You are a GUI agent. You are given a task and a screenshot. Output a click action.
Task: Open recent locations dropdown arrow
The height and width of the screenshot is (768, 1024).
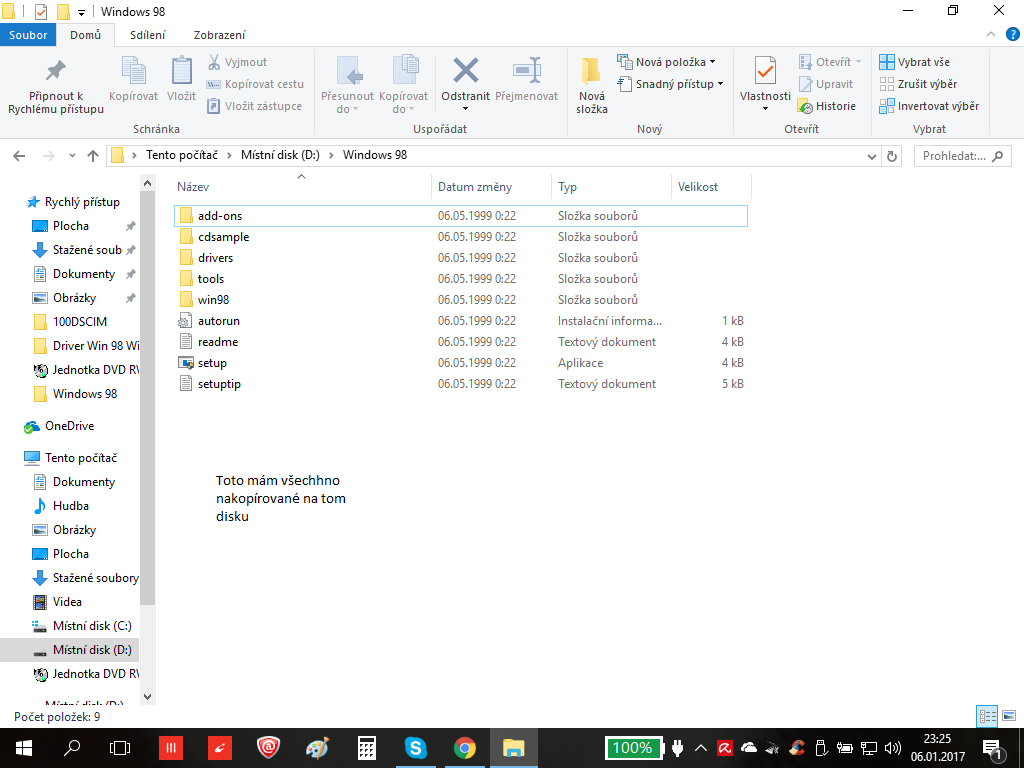click(x=72, y=156)
